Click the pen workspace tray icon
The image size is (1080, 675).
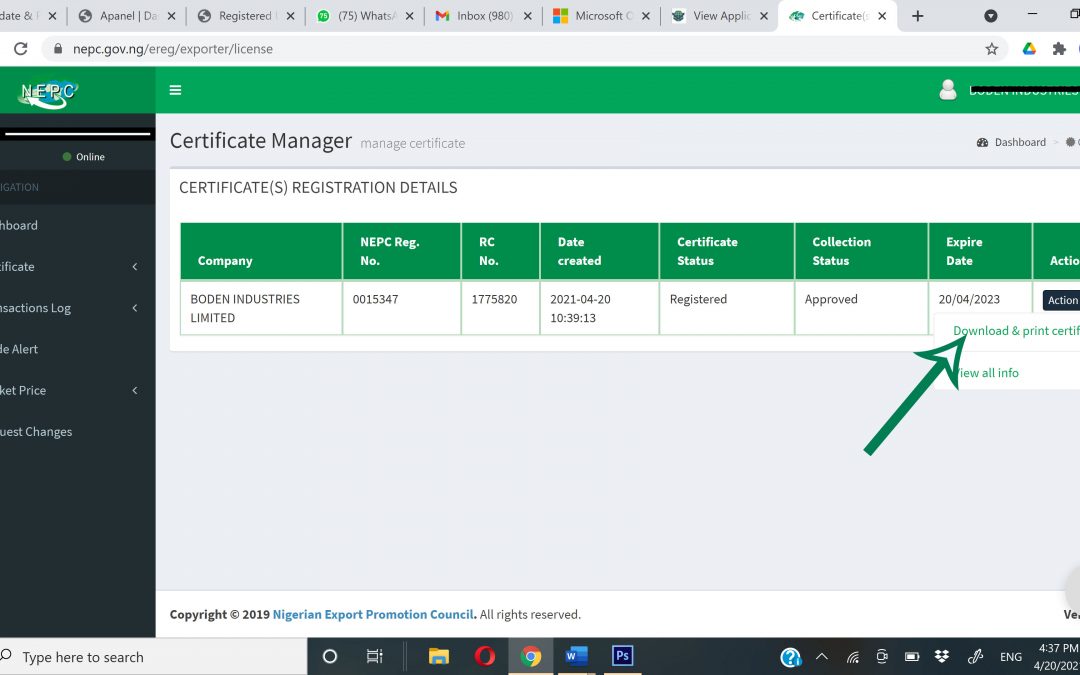tap(975, 656)
